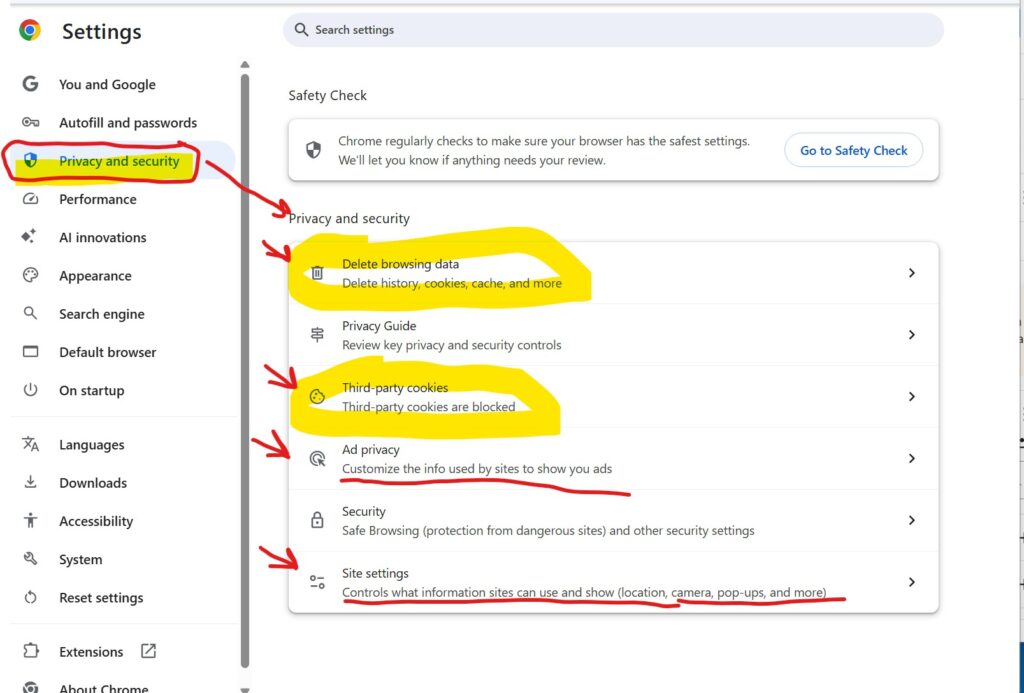Screen dimensions: 1024x693
Task: Click the 'Safety Check' section heading
Action: 327,95
